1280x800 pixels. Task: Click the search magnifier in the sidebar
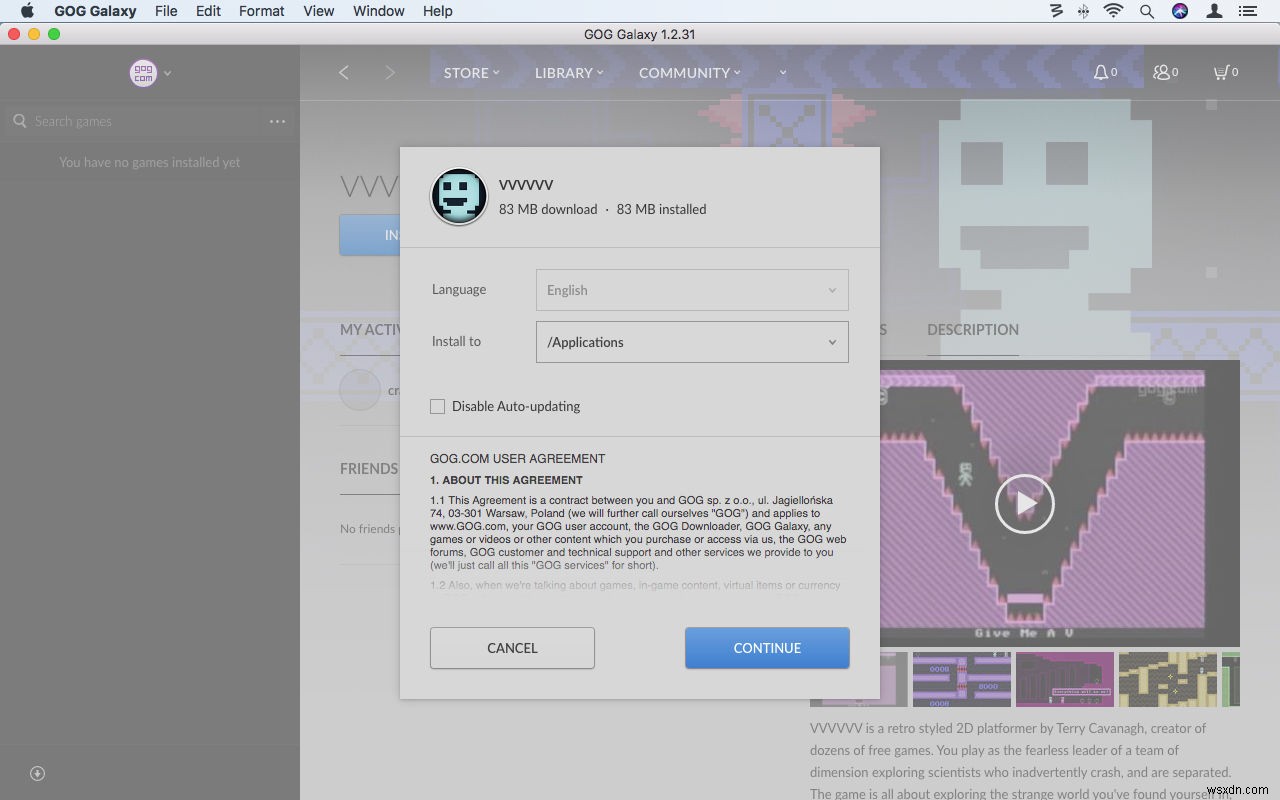(x=20, y=121)
